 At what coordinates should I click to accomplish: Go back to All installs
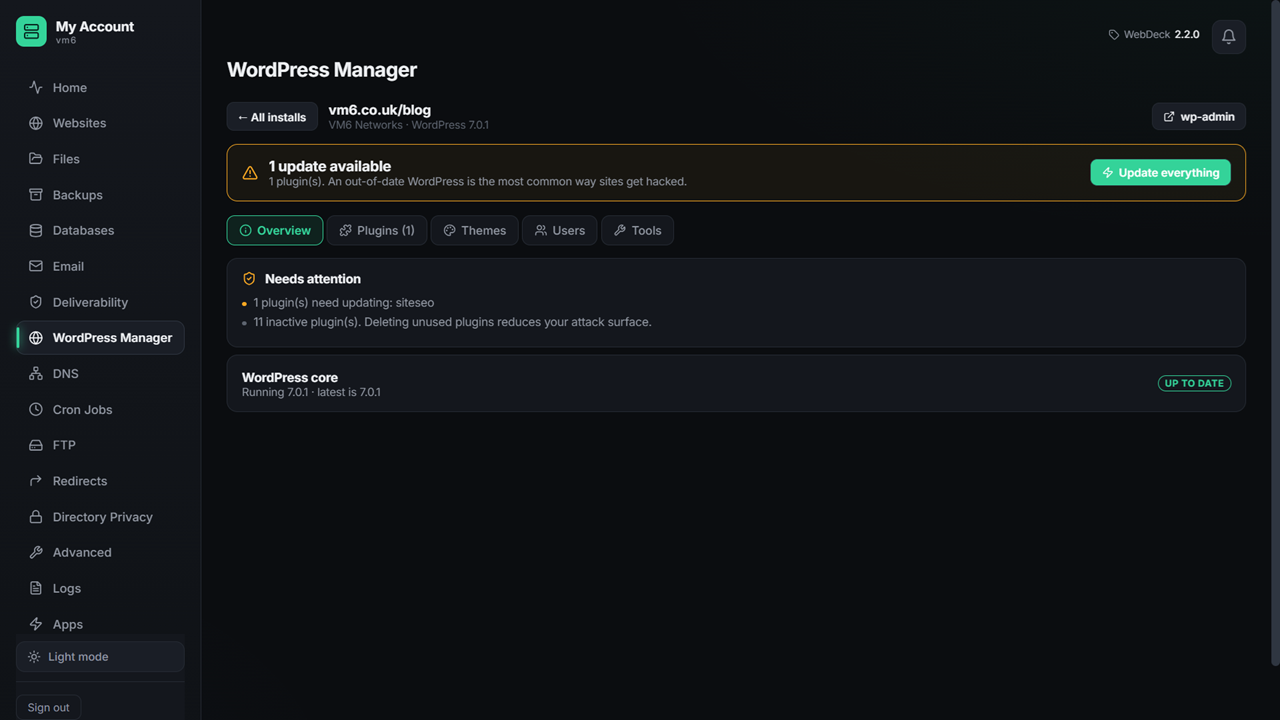272,117
